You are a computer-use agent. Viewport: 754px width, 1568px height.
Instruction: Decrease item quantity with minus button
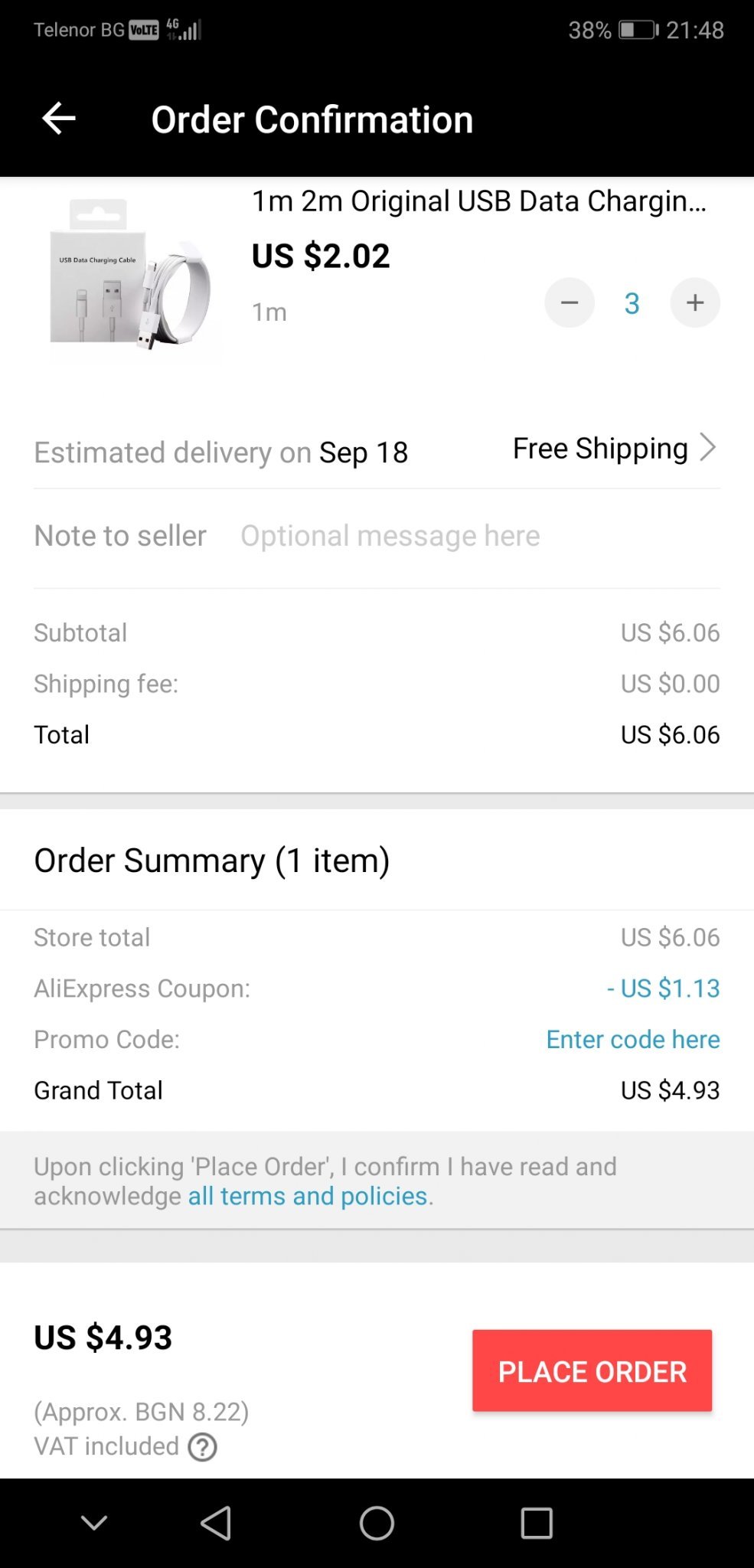click(x=570, y=303)
